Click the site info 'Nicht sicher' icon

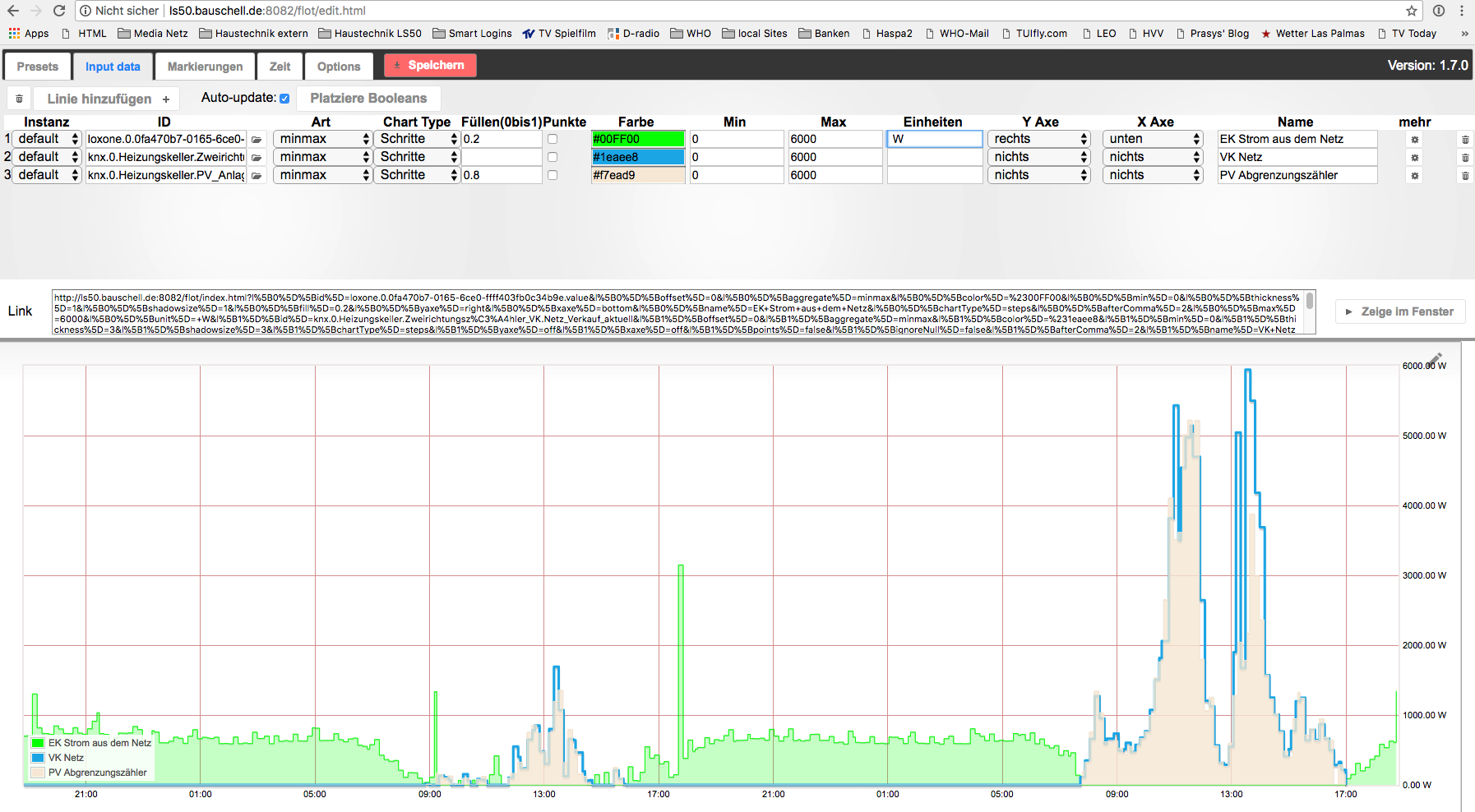86,11
